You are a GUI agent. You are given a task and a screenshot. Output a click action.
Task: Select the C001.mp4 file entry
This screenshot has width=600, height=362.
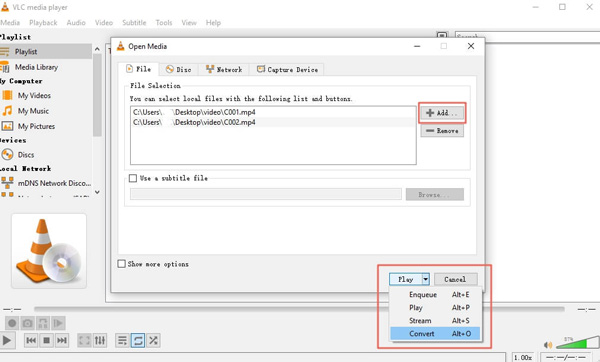coord(273,112)
